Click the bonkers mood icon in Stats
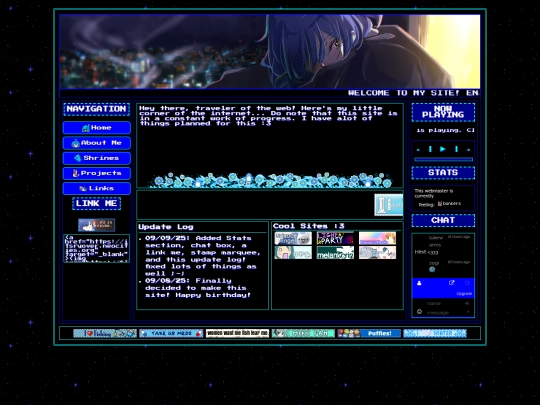The image size is (540, 405). coord(440,204)
